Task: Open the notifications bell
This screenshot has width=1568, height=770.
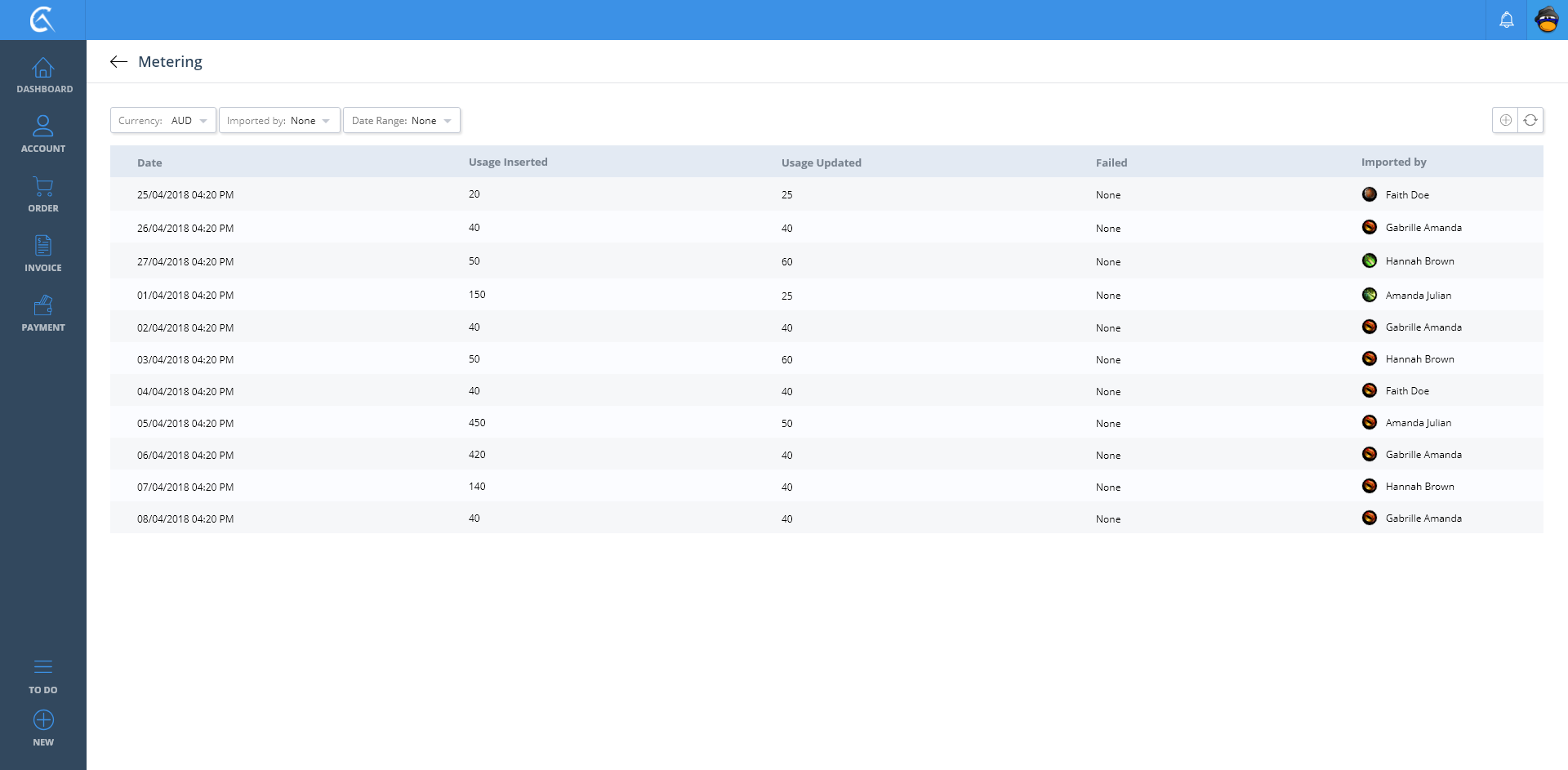Action: pos(1506,20)
